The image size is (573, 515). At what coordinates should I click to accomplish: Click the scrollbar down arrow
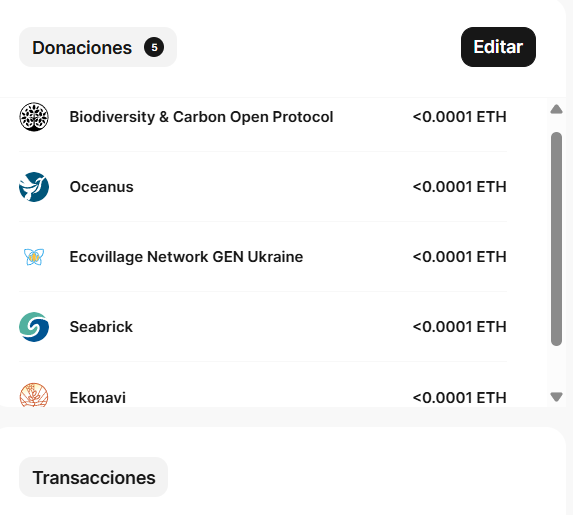[556, 397]
